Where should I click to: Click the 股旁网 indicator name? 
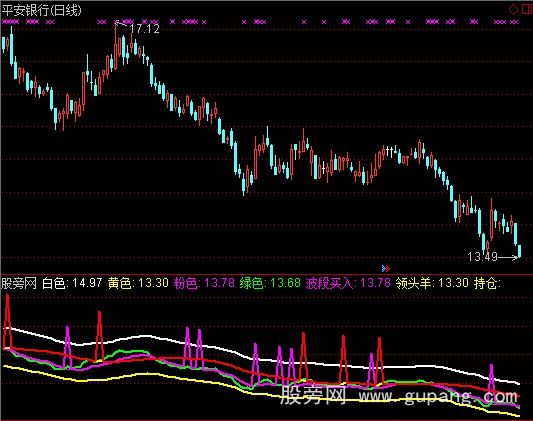[x=19, y=283]
